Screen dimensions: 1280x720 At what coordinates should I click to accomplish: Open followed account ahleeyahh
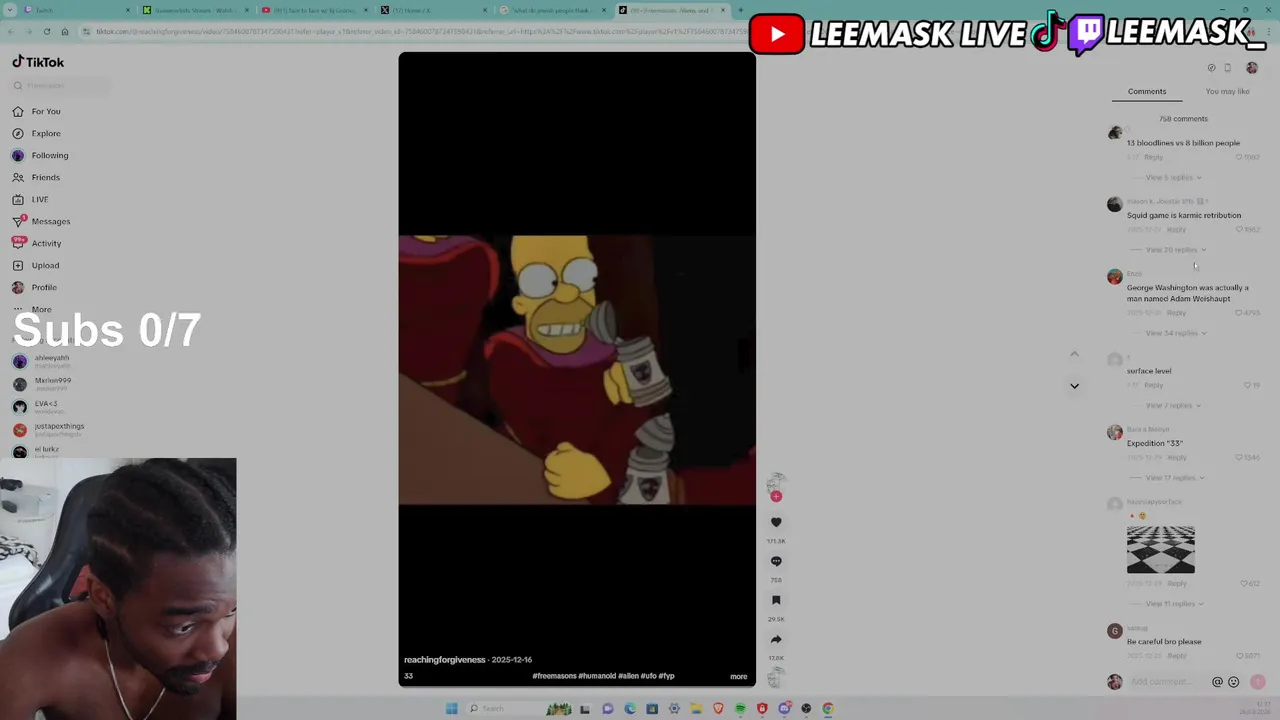click(42, 360)
